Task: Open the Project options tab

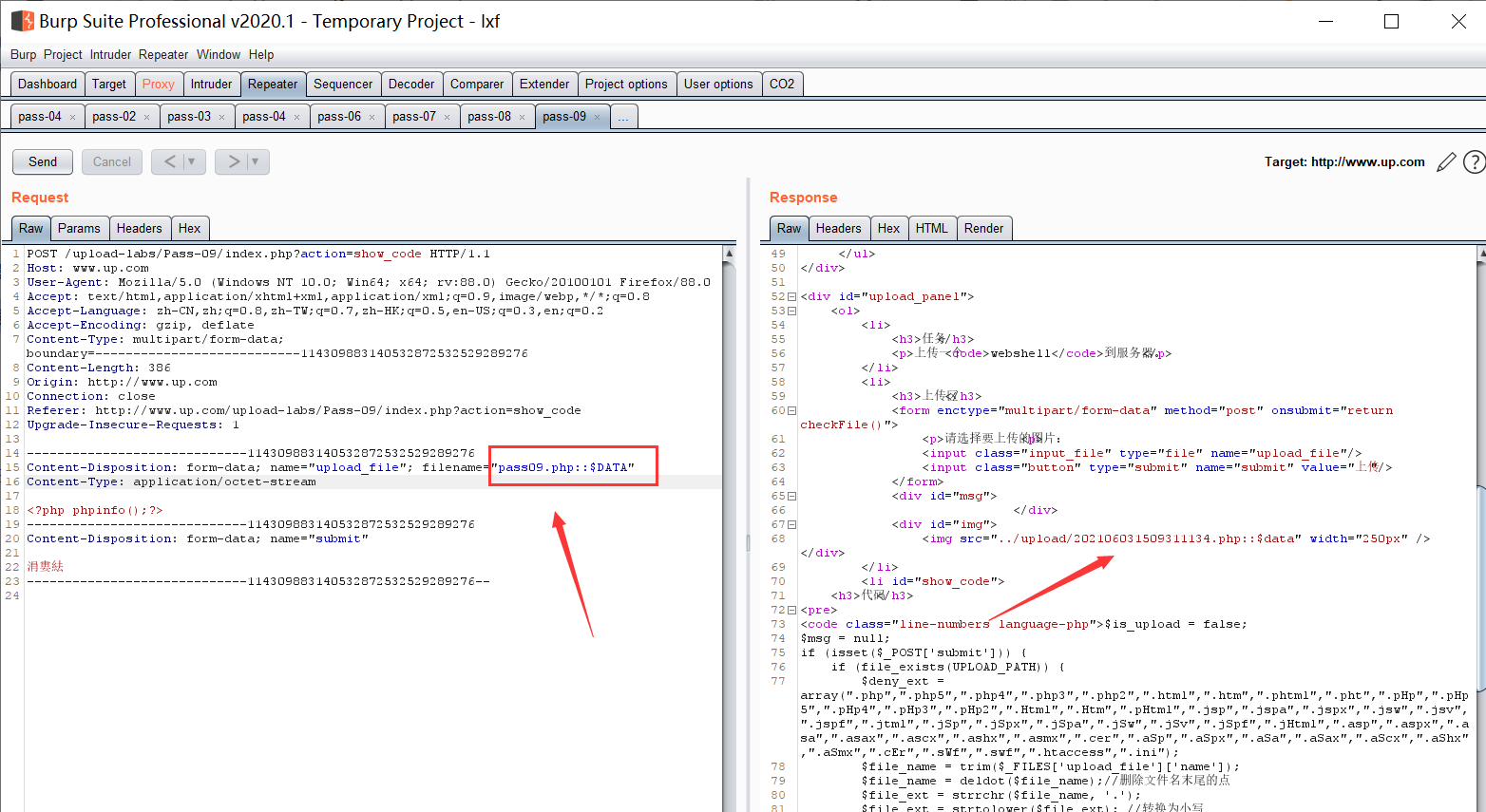Action: coord(626,84)
